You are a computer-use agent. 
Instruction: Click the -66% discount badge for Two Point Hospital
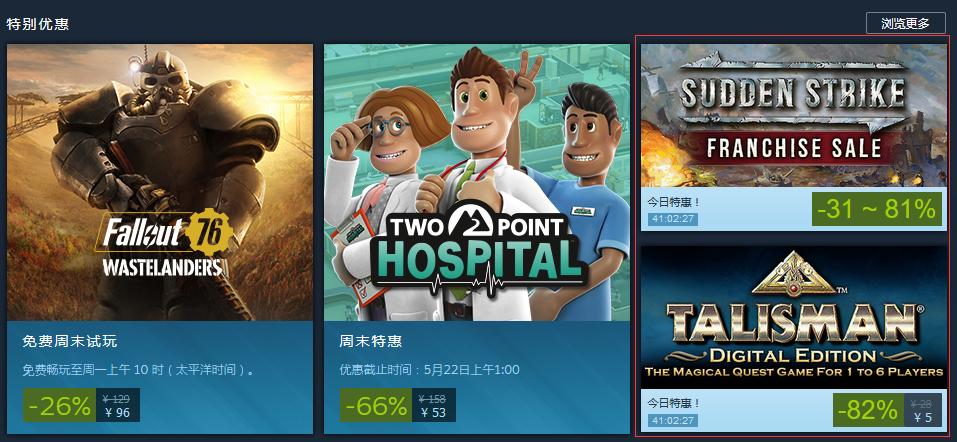(376, 405)
